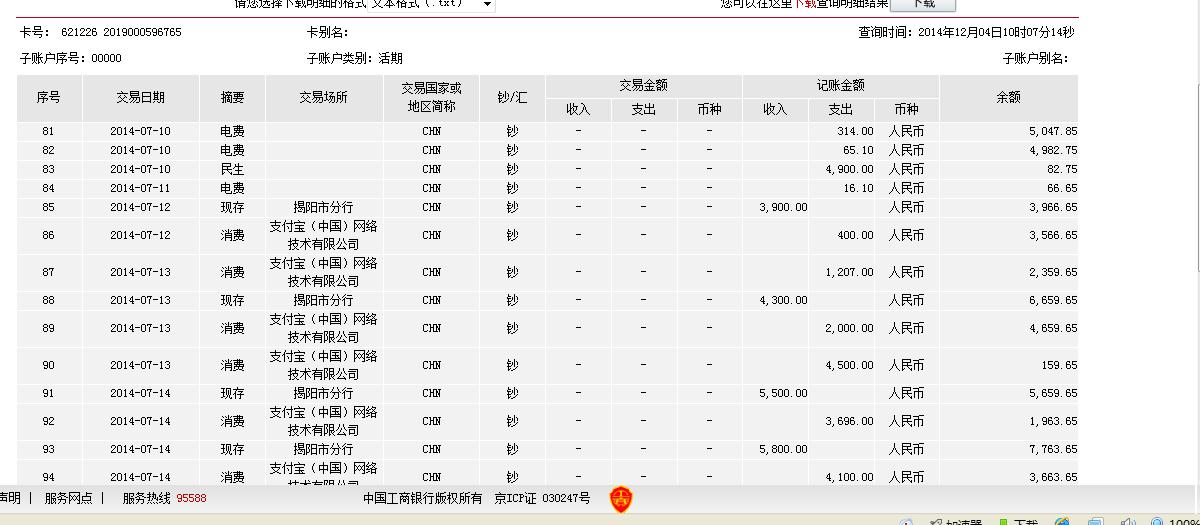Click expense amount 4,900.00 in row 83
Screen dimensions: 1200x525
click(x=849, y=169)
